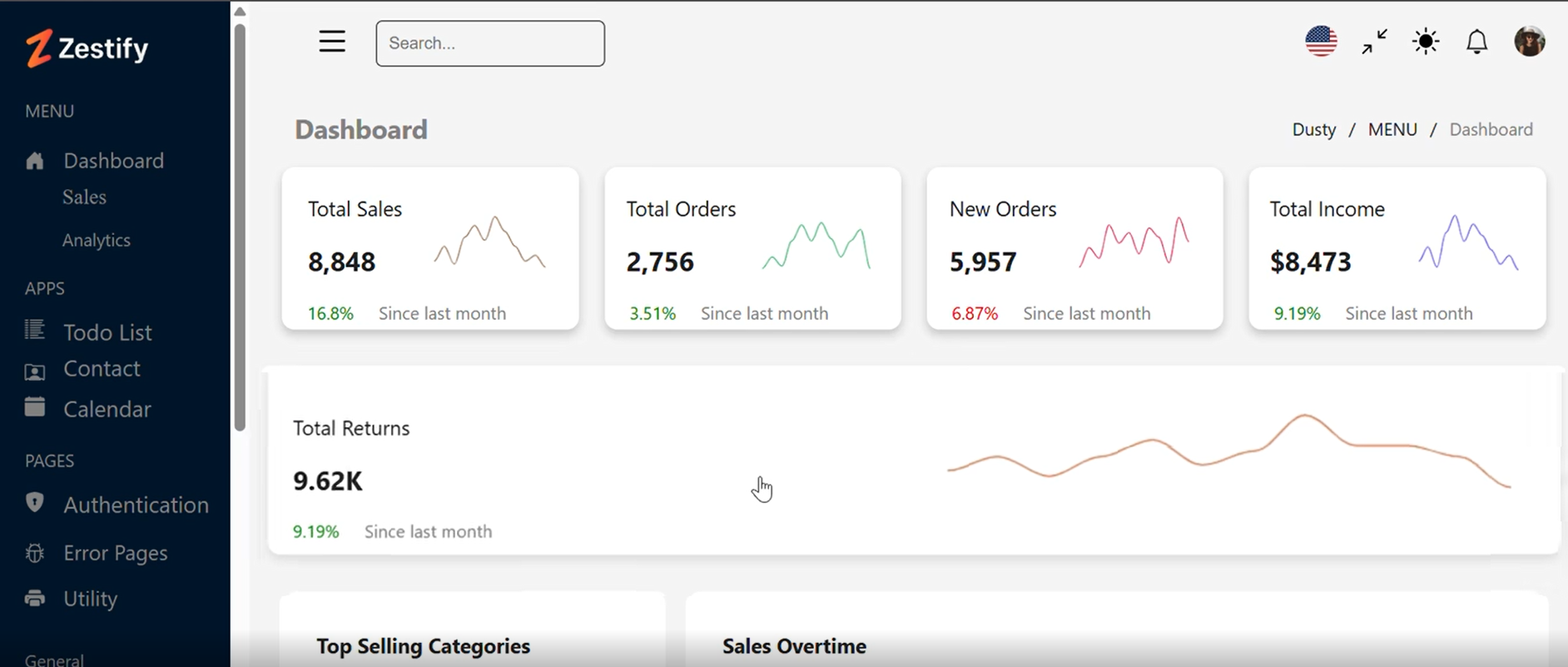This screenshot has width=1568, height=667.
Task: Click the Dashboard breadcrumb text
Action: [1491, 130]
